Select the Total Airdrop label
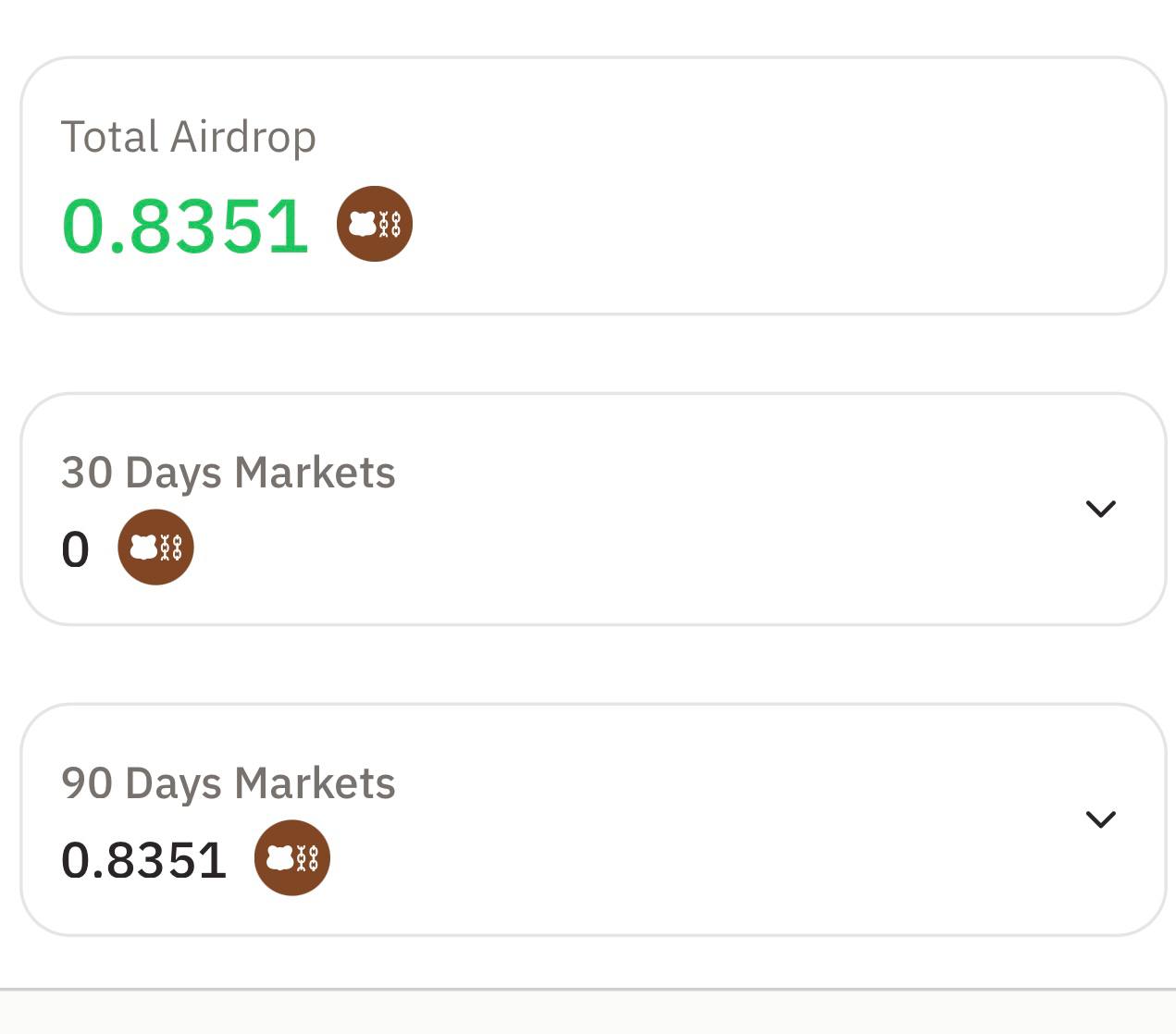The width and height of the screenshot is (1176, 1034). point(189,137)
